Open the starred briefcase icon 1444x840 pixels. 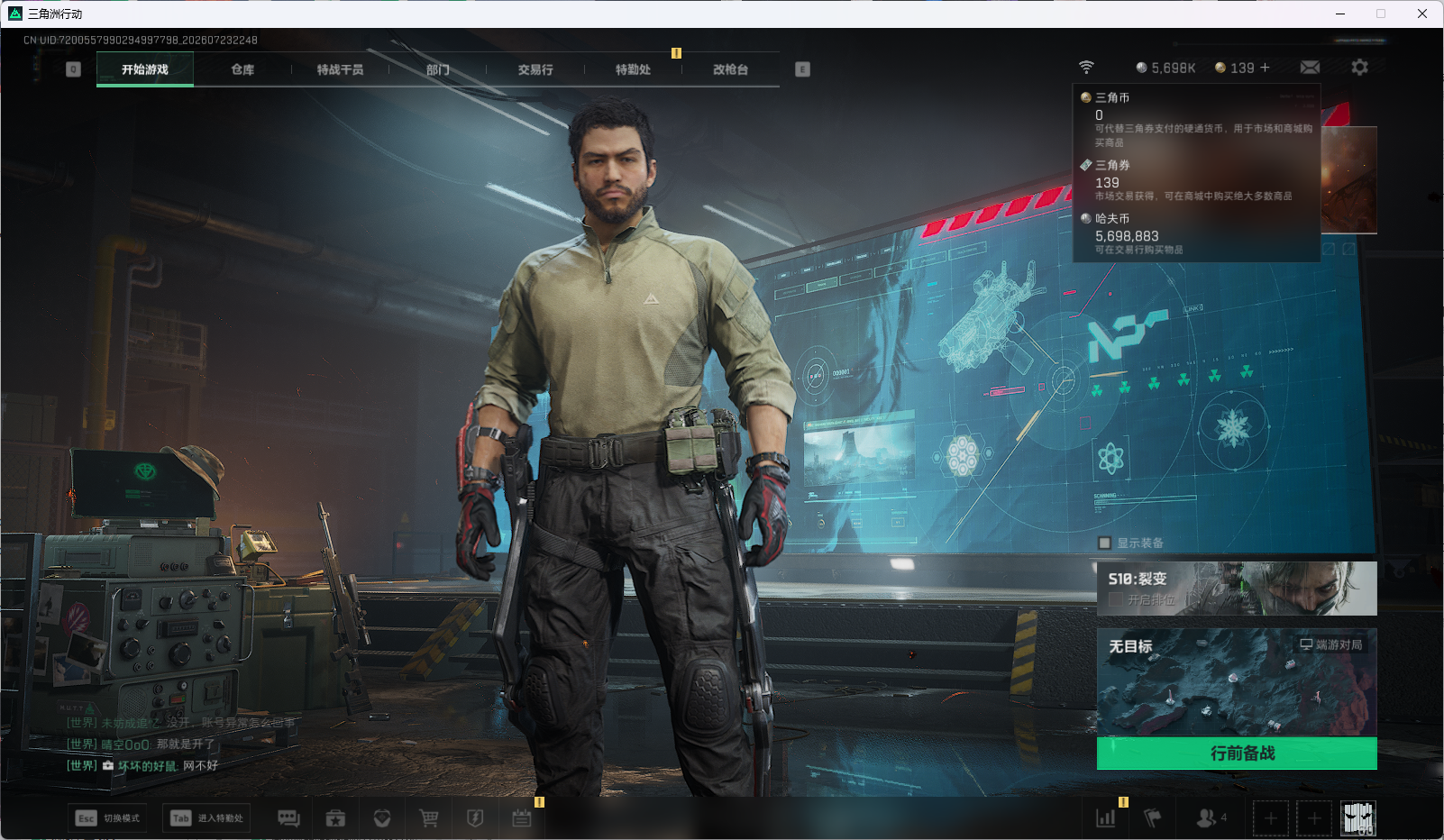pyautogui.click(x=335, y=818)
